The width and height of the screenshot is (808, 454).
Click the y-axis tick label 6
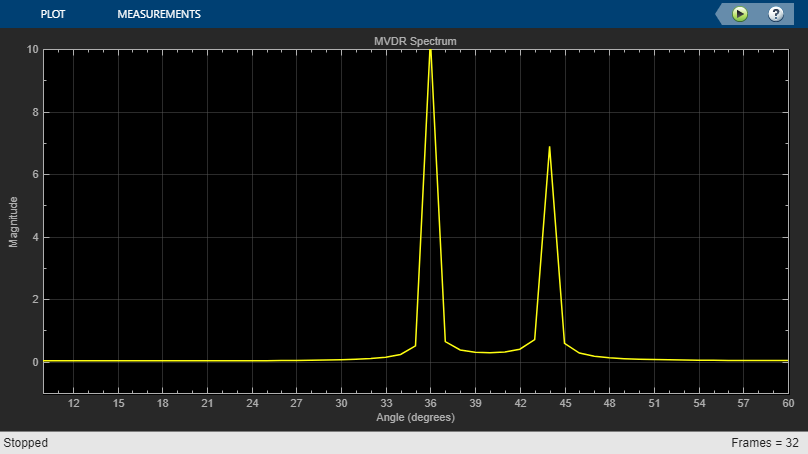point(35,175)
